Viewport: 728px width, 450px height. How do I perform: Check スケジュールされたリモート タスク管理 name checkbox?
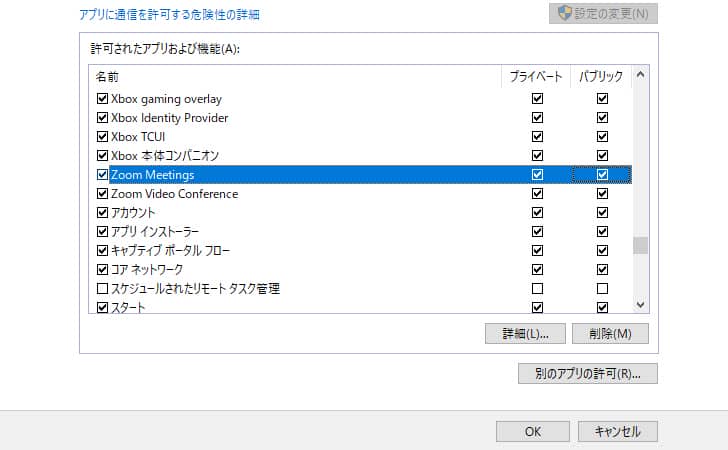point(102,289)
